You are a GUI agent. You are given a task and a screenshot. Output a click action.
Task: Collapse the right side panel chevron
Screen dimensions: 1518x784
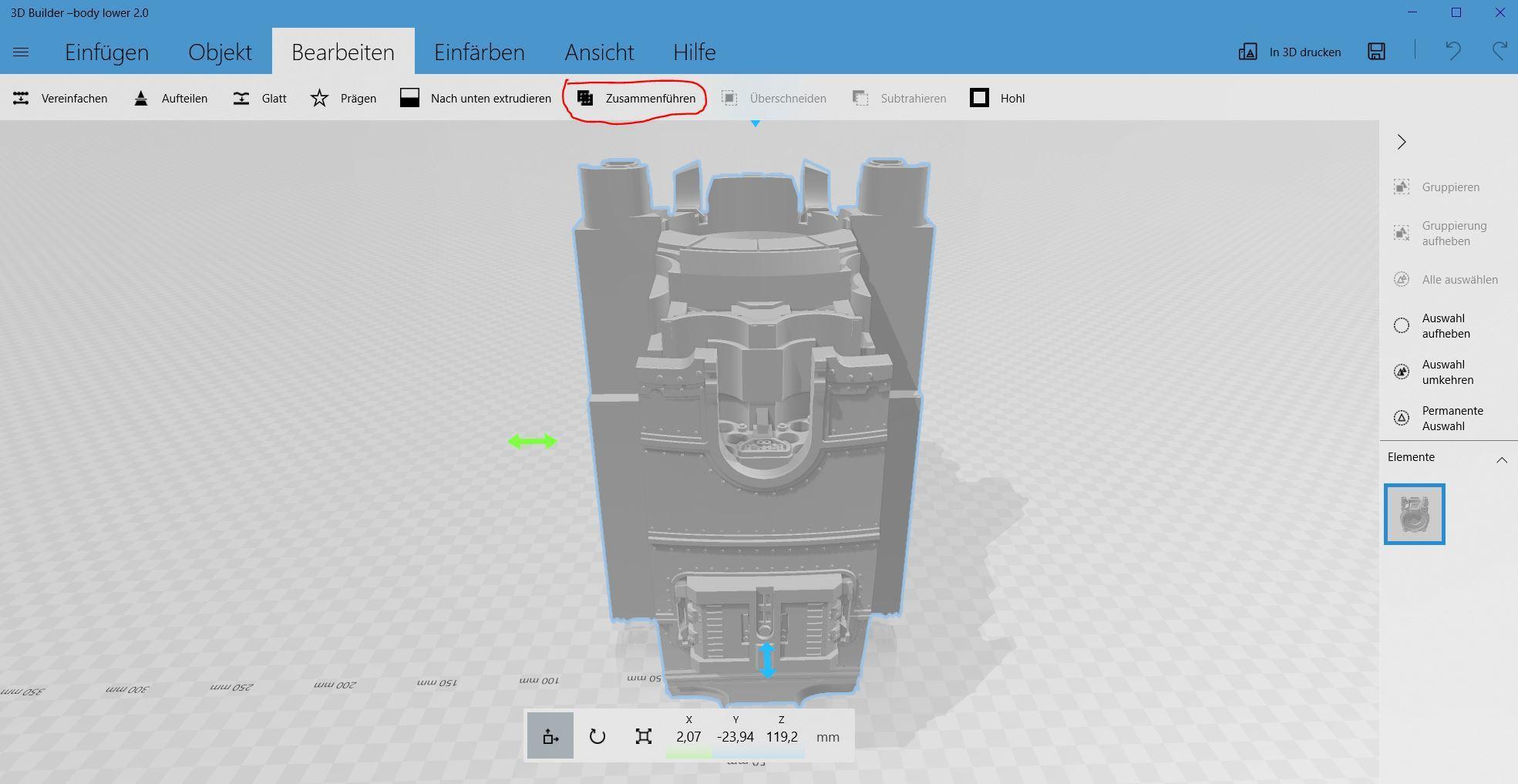pyautogui.click(x=1402, y=142)
